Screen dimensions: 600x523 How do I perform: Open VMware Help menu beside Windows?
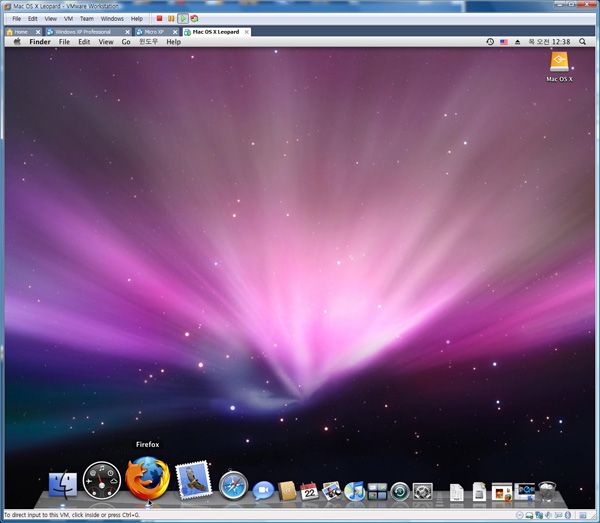point(137,18)
